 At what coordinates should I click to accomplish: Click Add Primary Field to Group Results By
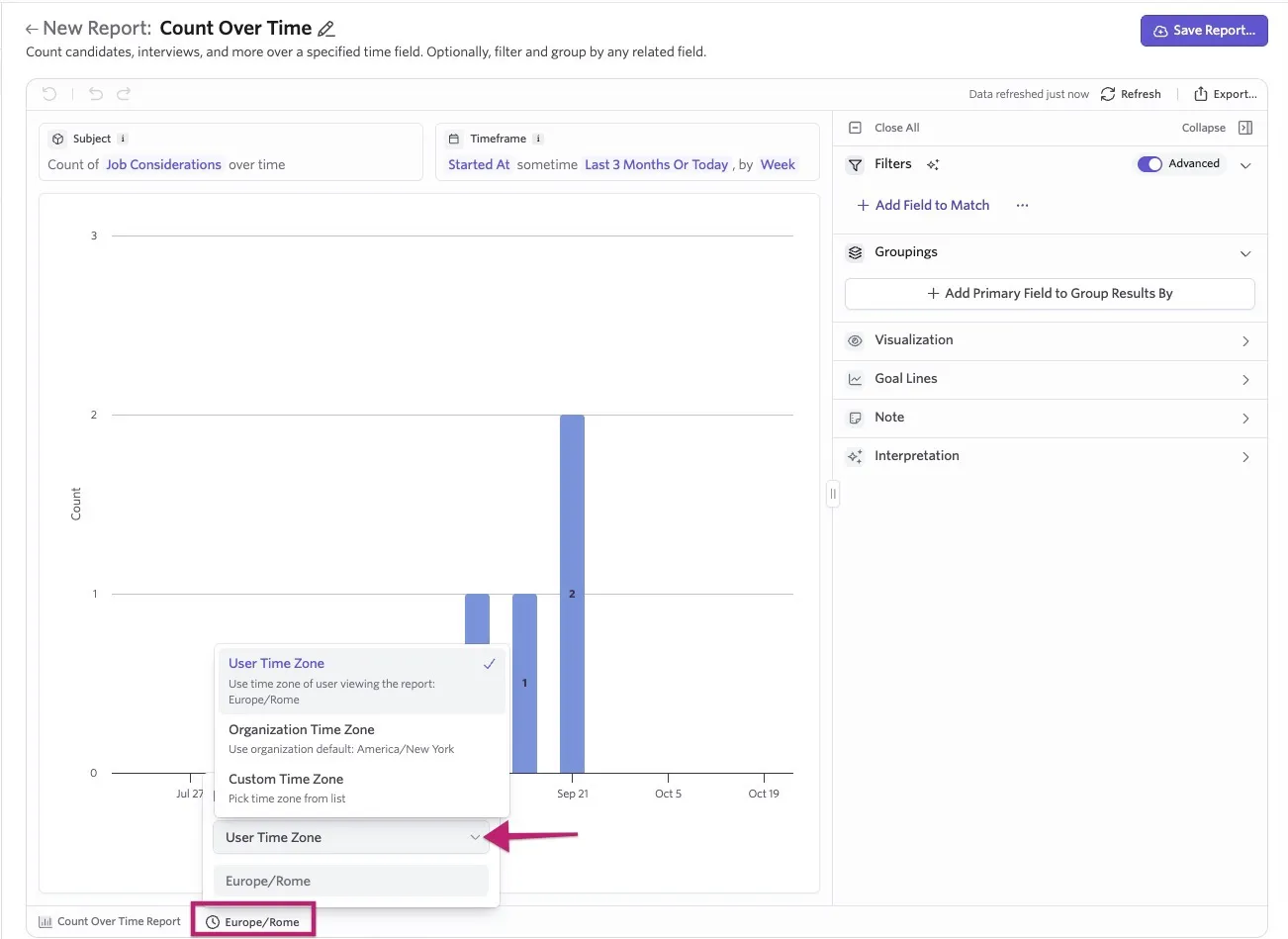[1050, 294]
